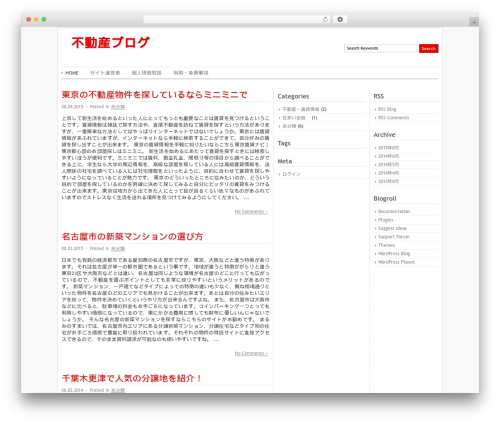Click the Archive sidebar heading
This screenshot has width=500, height=423.
[x=384, y=135]
